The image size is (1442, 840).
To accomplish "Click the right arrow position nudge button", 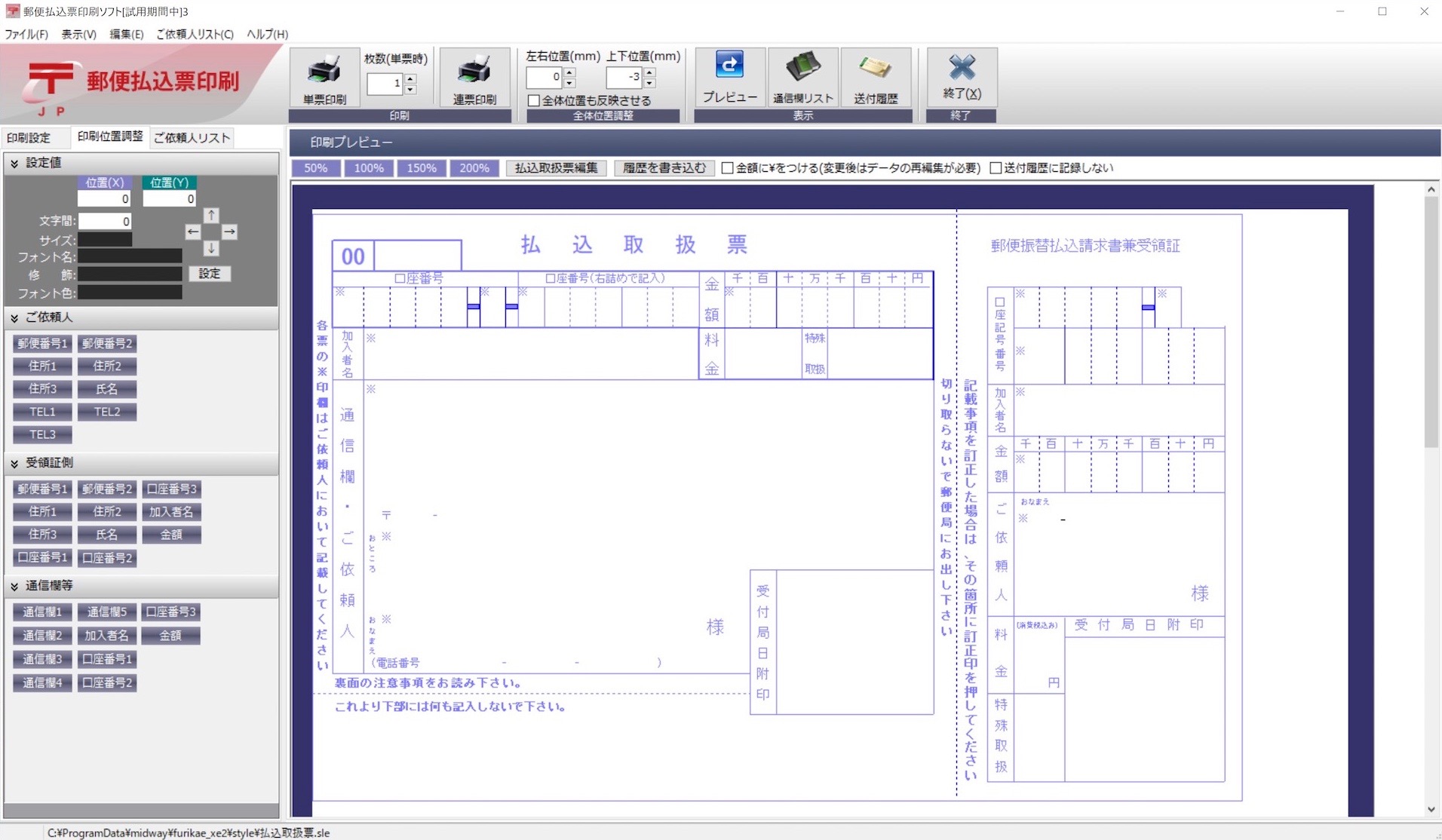I will coord(229,231).
